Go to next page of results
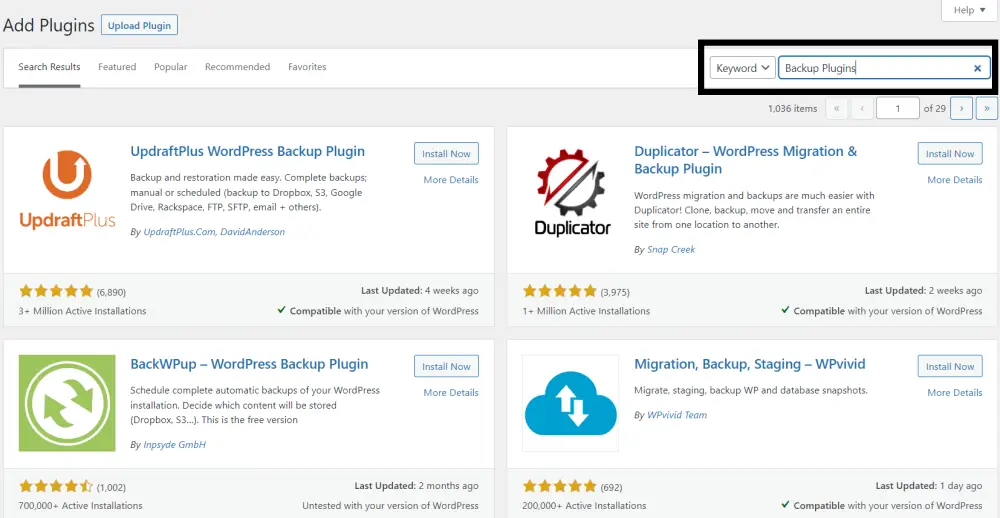 click(961, 108)
